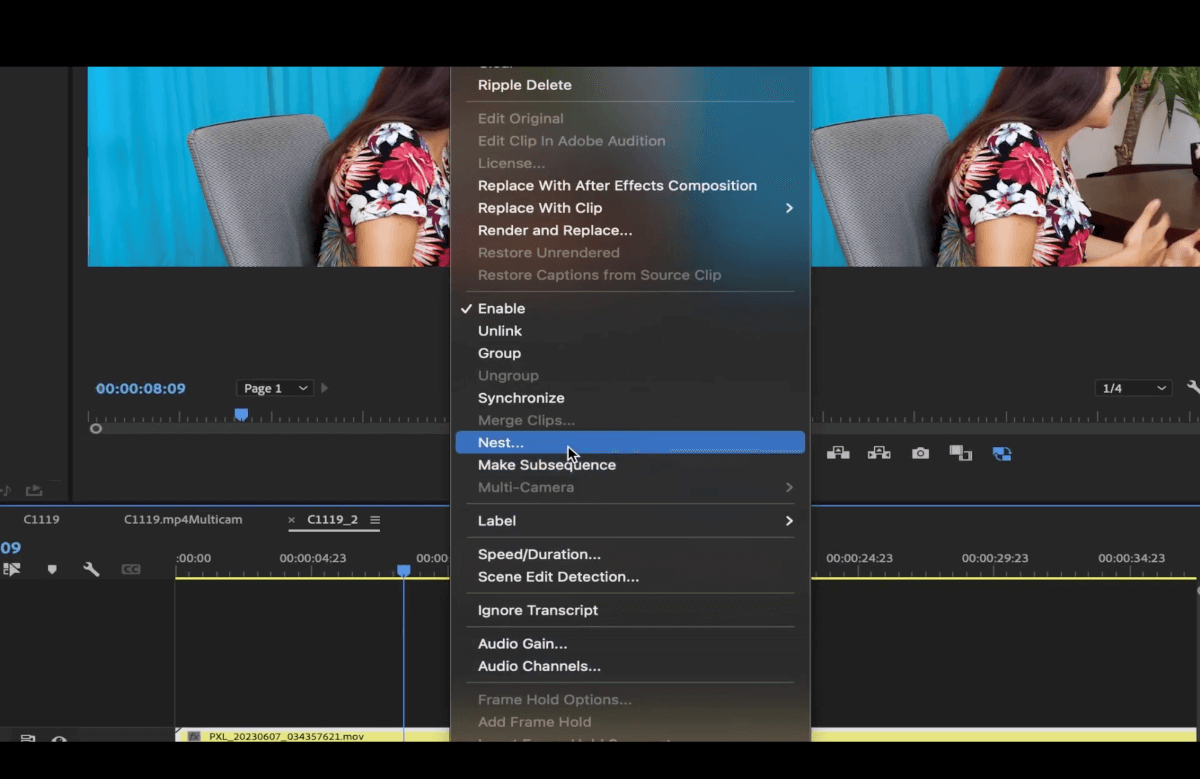Image resolution: width=1200 pixels, height=779 pixels.
Task: Click the source monitor video preview
Action: 269,166
